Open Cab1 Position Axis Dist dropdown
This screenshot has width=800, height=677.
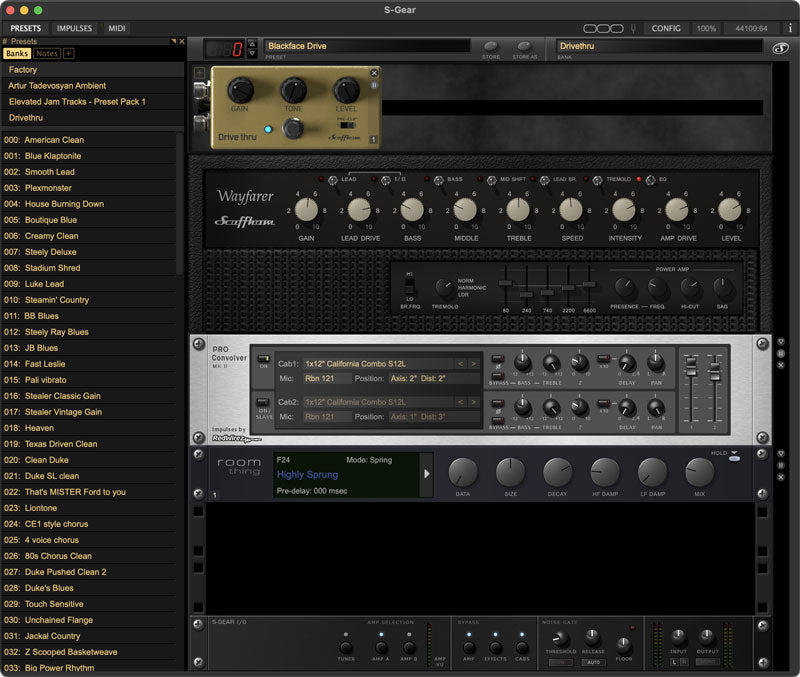[434, 379]
